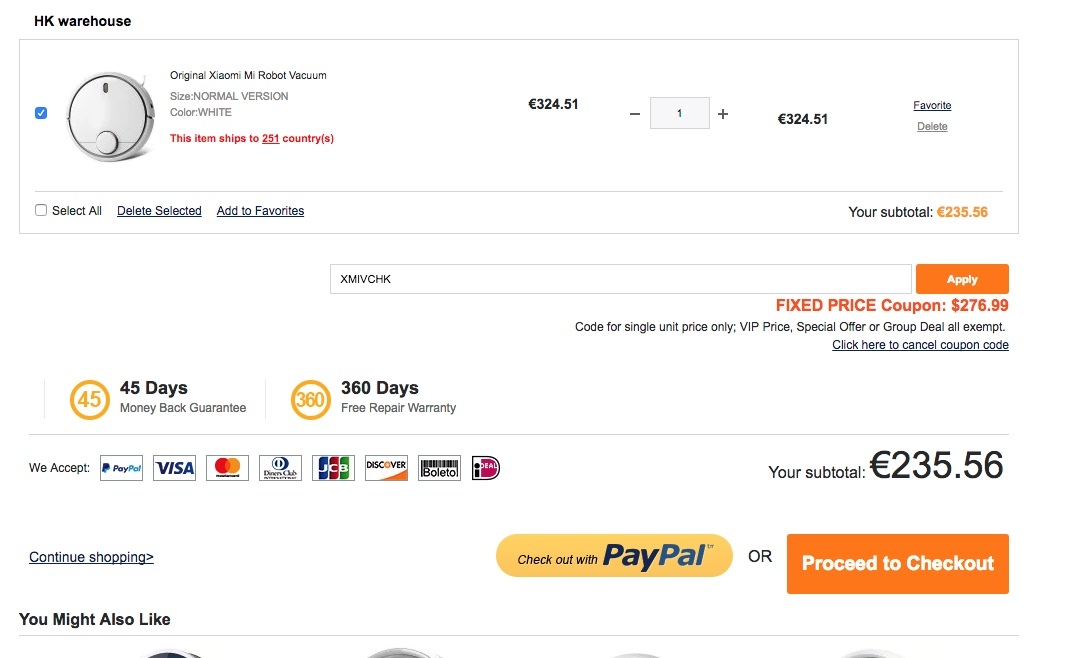
Task: Focus the coupon code field XMIVCHK
Action: [621, 279]
